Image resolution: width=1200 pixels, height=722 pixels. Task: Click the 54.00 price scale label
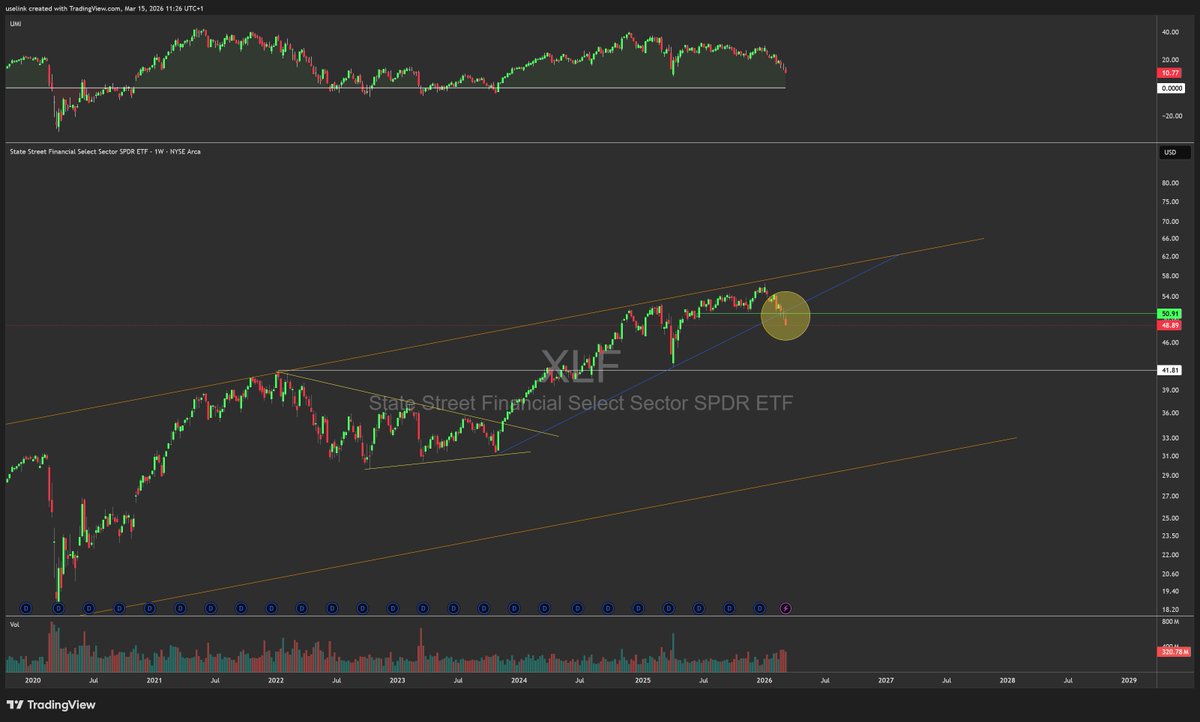[x=1171, y=297]
